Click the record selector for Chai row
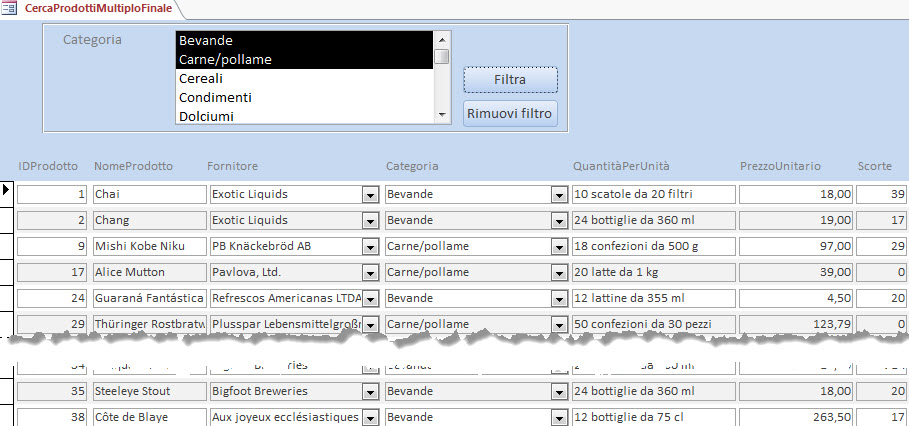Image resolution: width=909 pixels, height=426 pixels. (6, 195)
